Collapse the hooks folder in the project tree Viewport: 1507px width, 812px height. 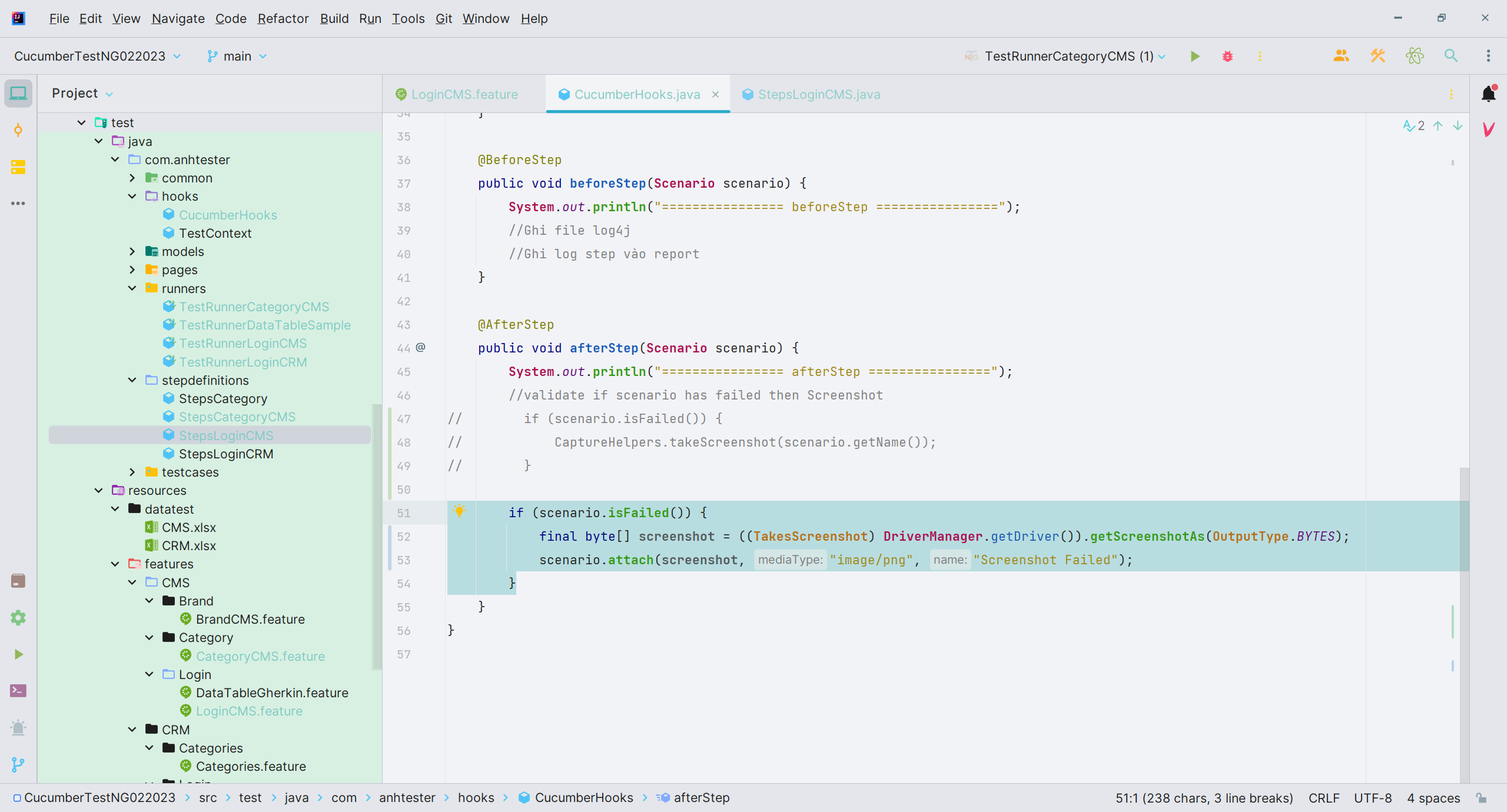tap(132, 196)
